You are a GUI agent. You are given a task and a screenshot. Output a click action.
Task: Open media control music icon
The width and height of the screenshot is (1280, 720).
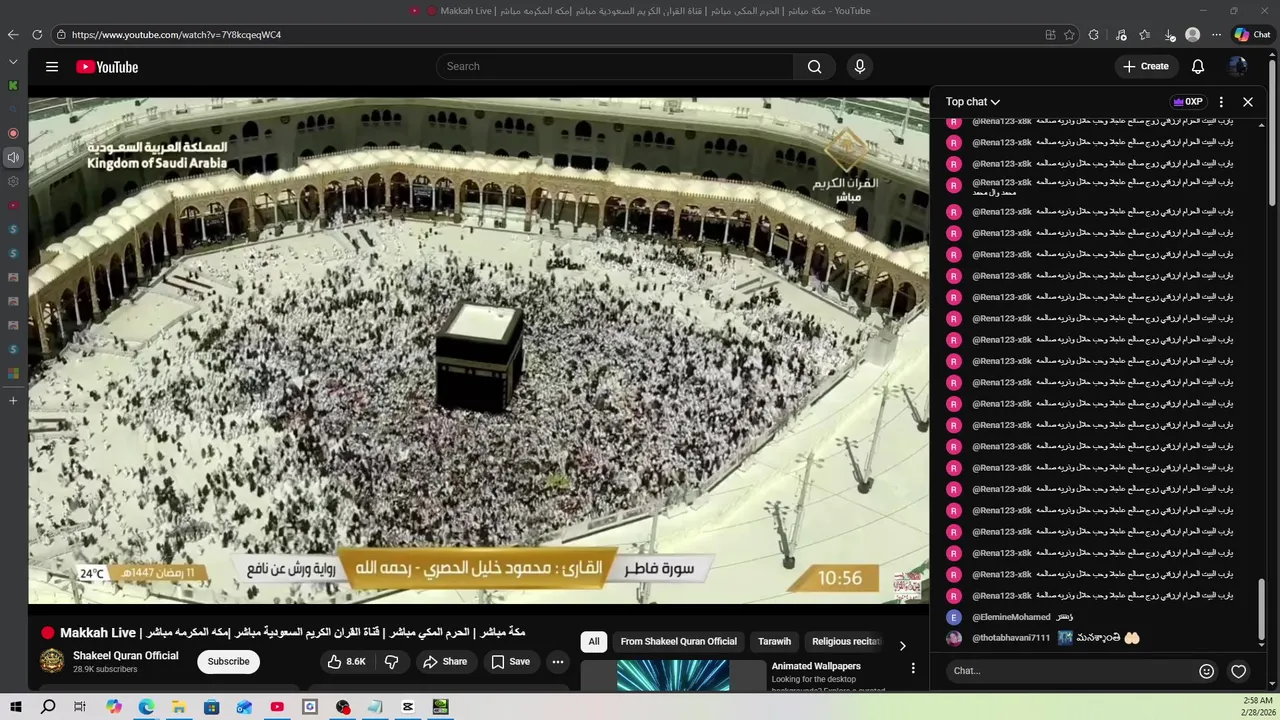point(1121,34)
